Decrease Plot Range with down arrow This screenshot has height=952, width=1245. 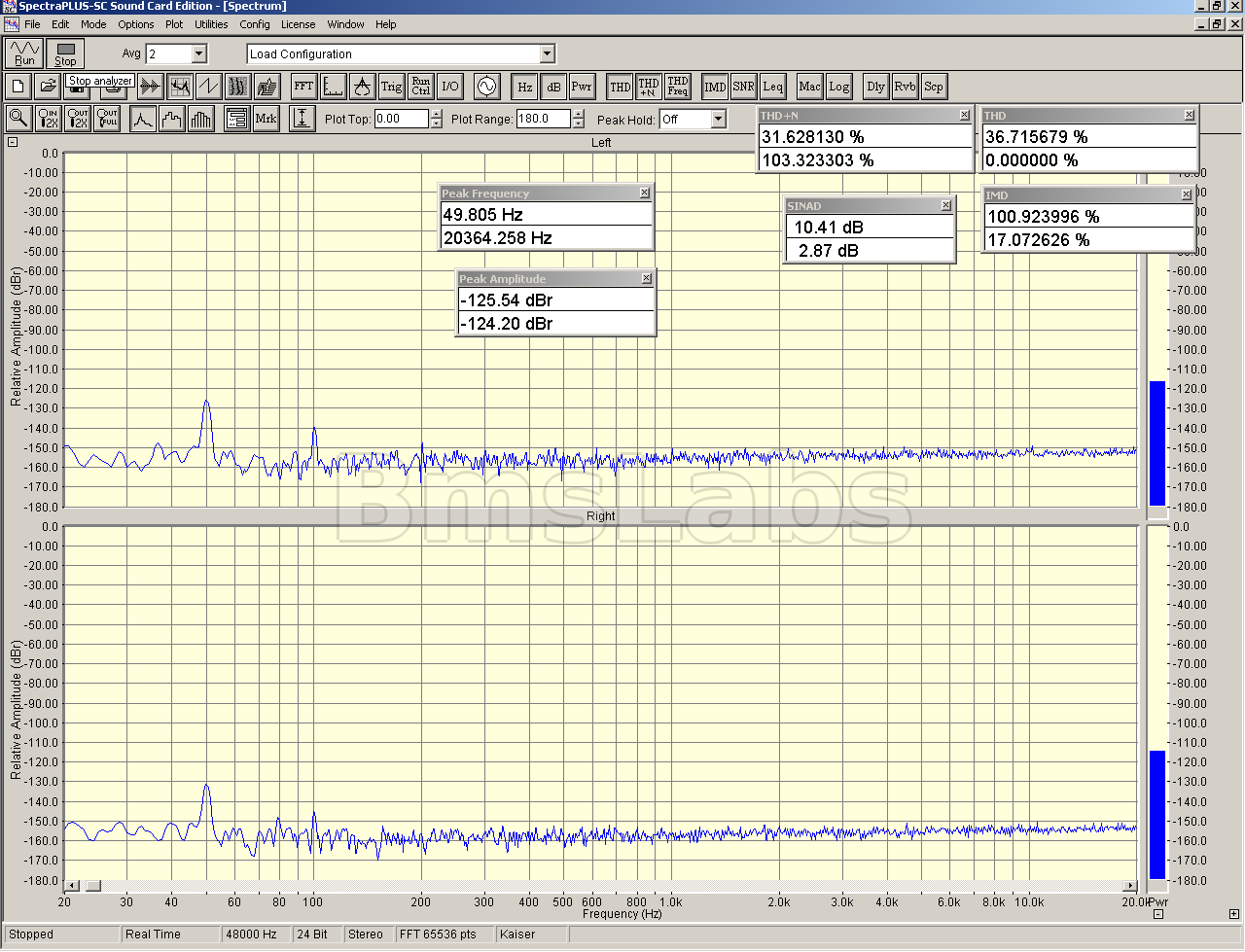(579, 123)
